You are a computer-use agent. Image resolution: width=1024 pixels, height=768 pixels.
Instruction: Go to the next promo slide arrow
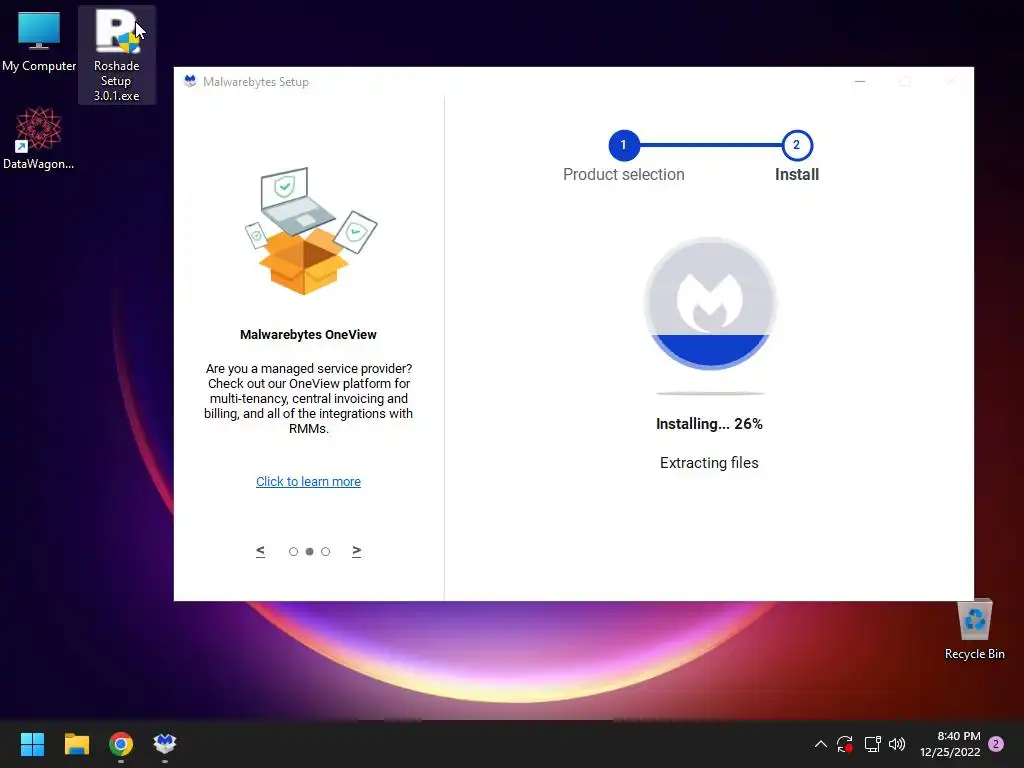(x=357, y=551)
